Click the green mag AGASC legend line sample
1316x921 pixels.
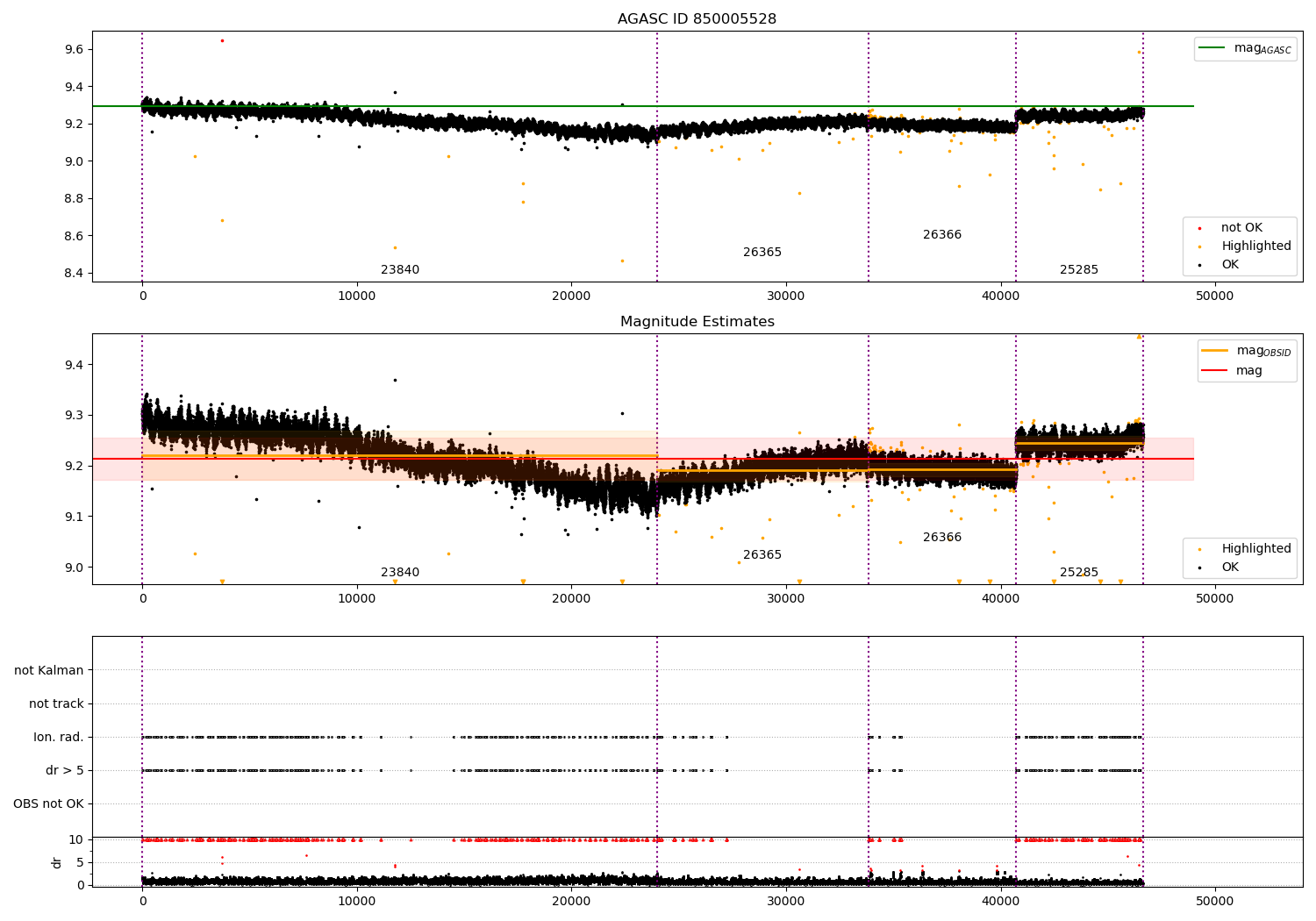[1212, 48]
